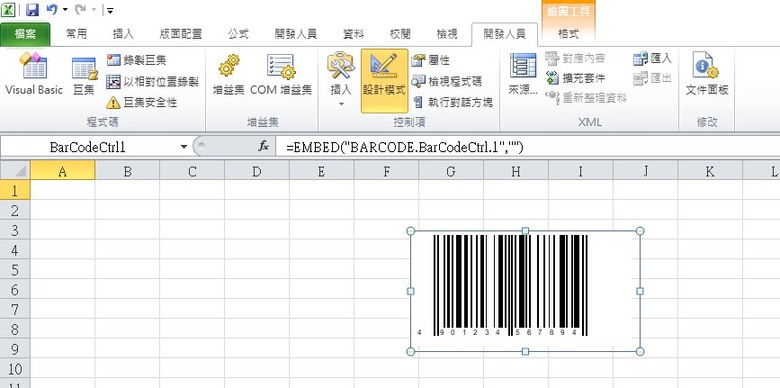Click the select-all corner of the grid
The image size is (780, 388).
pyautogui.click(x=15, y=171)
